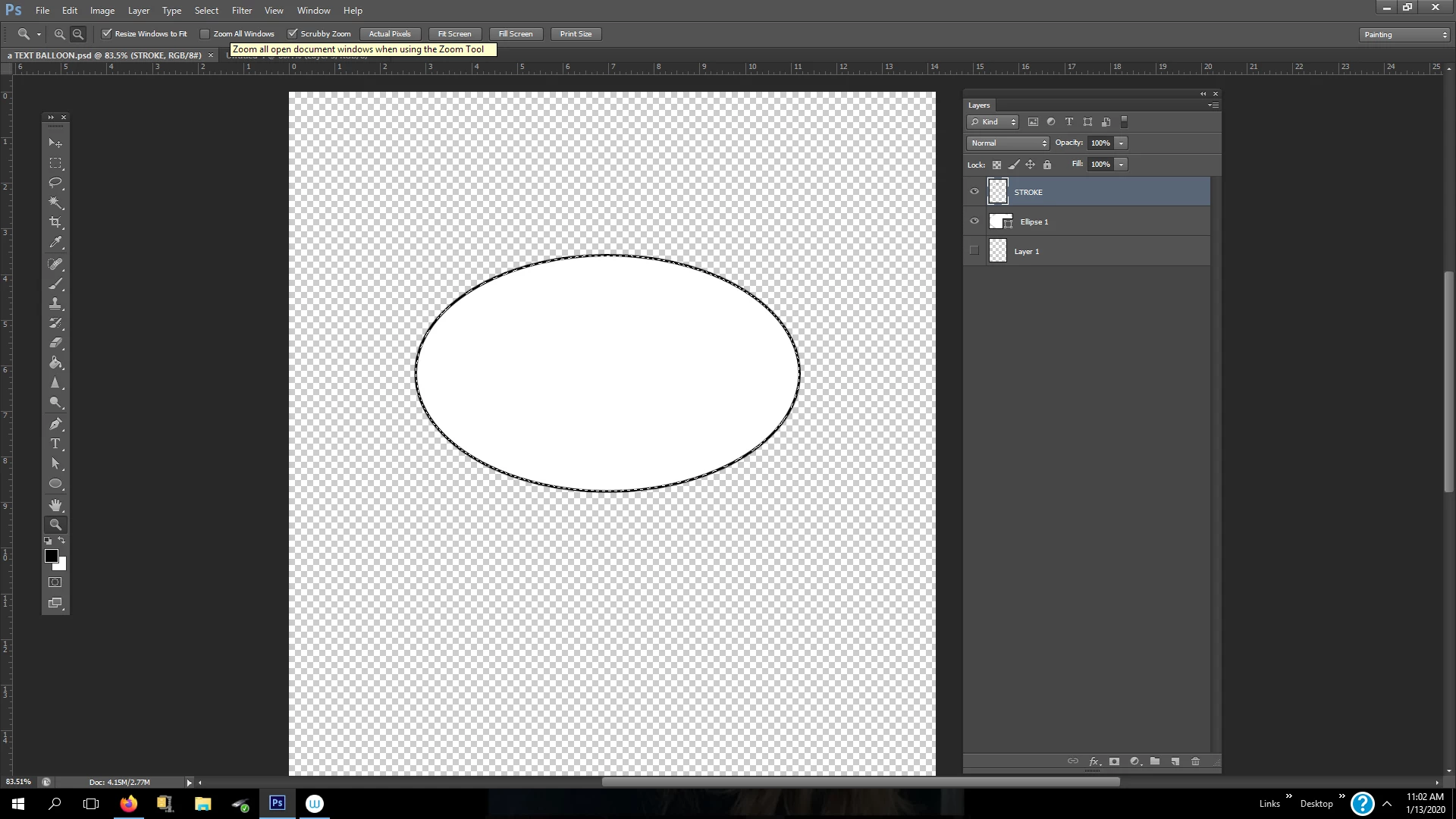Hide the Ellipse 1 layer

974,221
